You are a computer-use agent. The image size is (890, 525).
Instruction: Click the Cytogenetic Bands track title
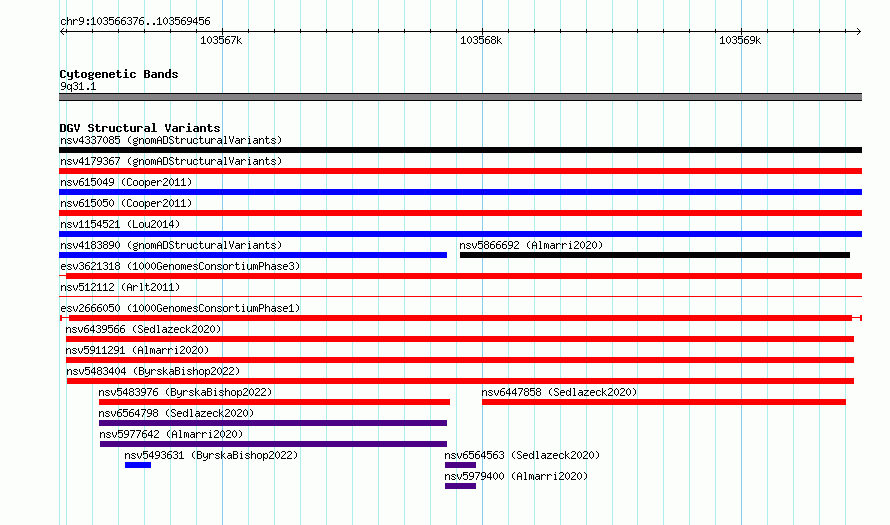119,74
